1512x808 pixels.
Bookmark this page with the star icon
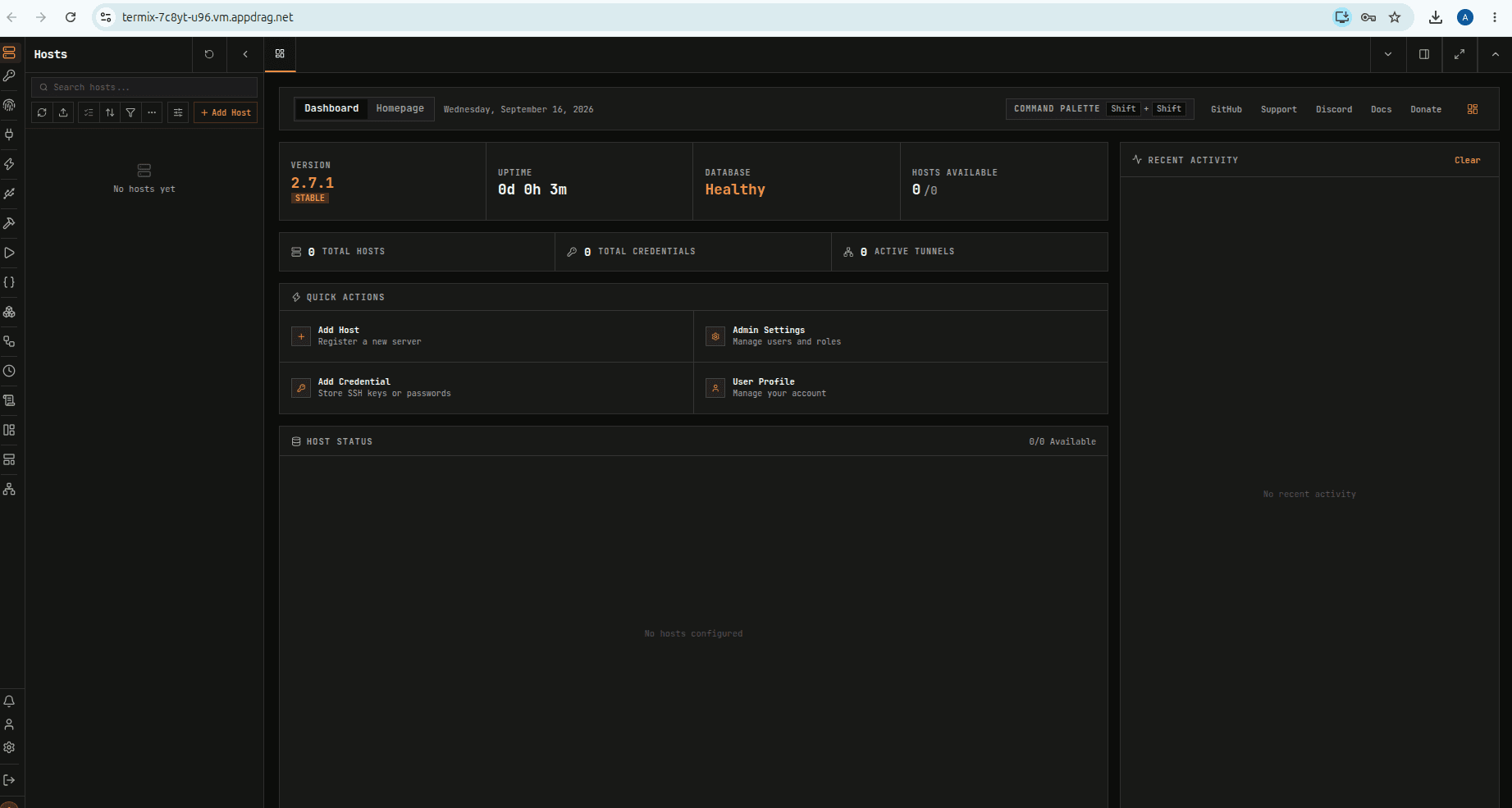pos(1395,17)
